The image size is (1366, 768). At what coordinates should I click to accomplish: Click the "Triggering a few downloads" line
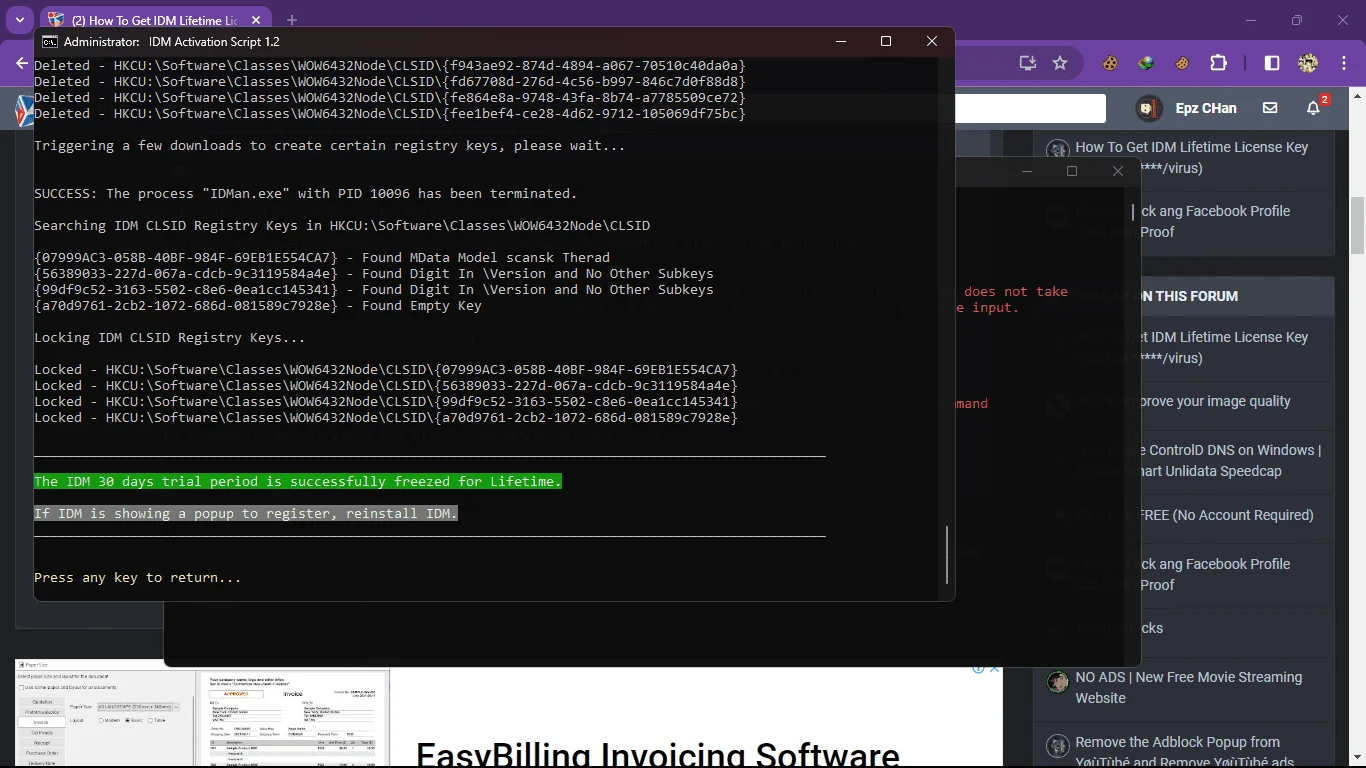[x=330, y=145]
